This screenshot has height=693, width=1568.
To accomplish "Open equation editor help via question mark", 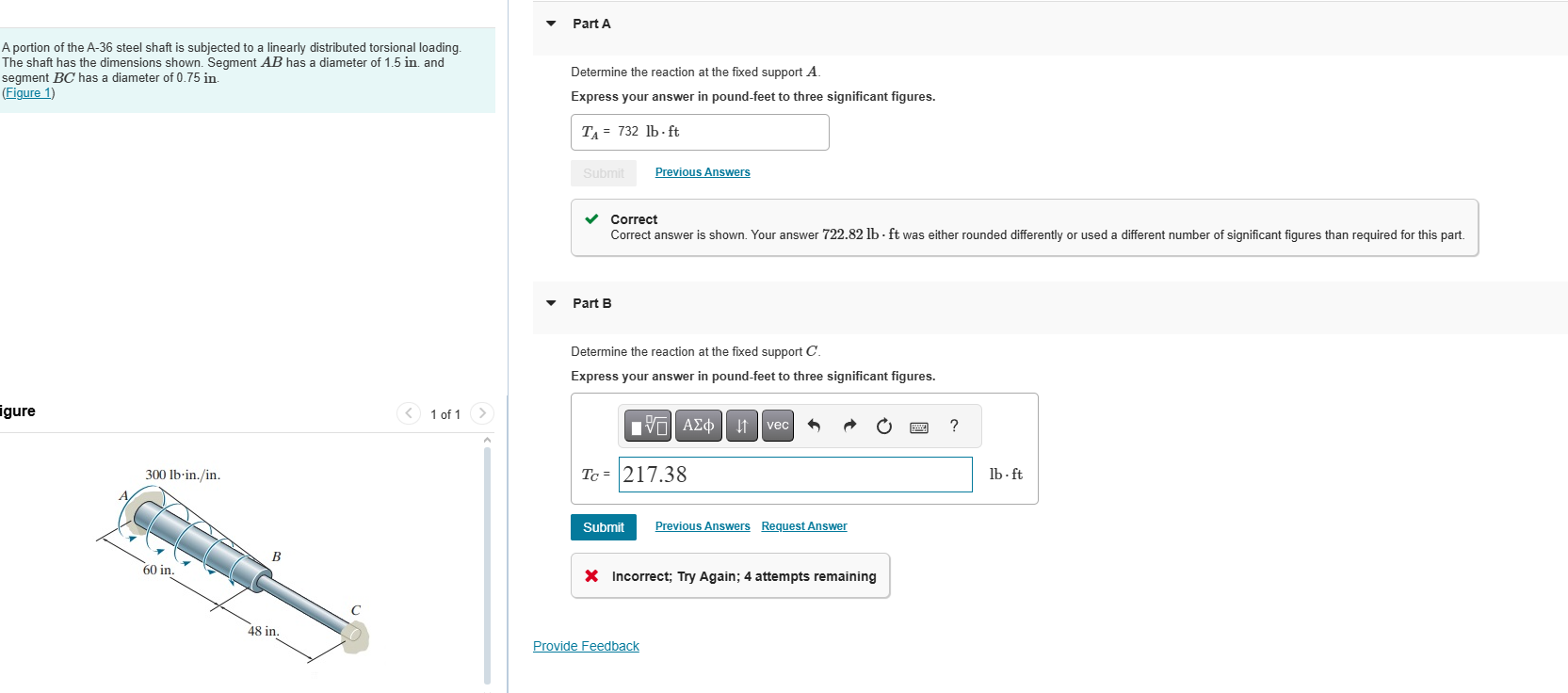I will click(x=953, y=426).
